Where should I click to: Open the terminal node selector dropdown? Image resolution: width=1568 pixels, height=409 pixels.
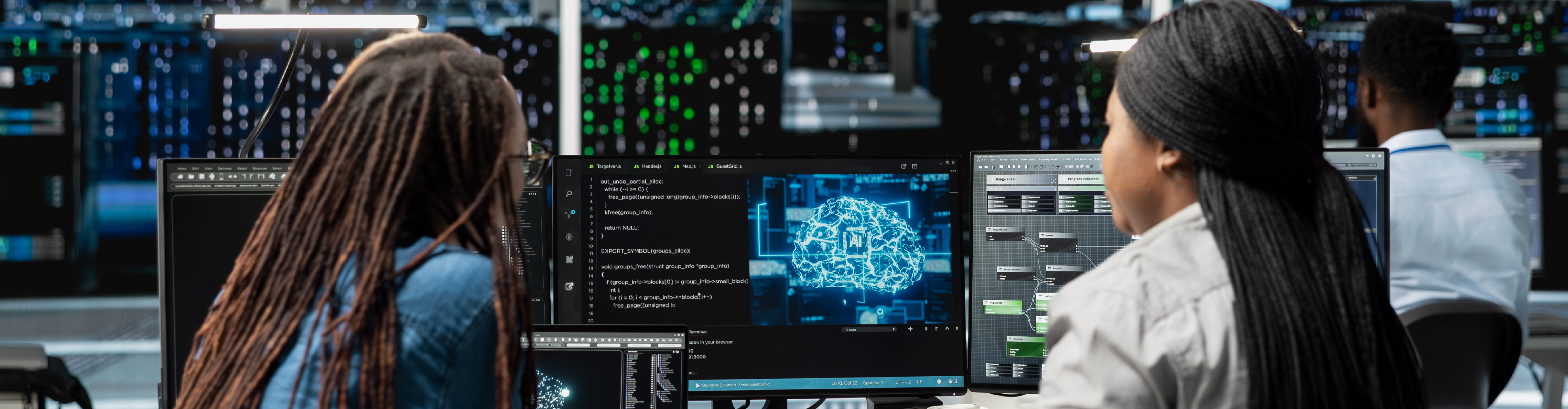pos(869,329)
